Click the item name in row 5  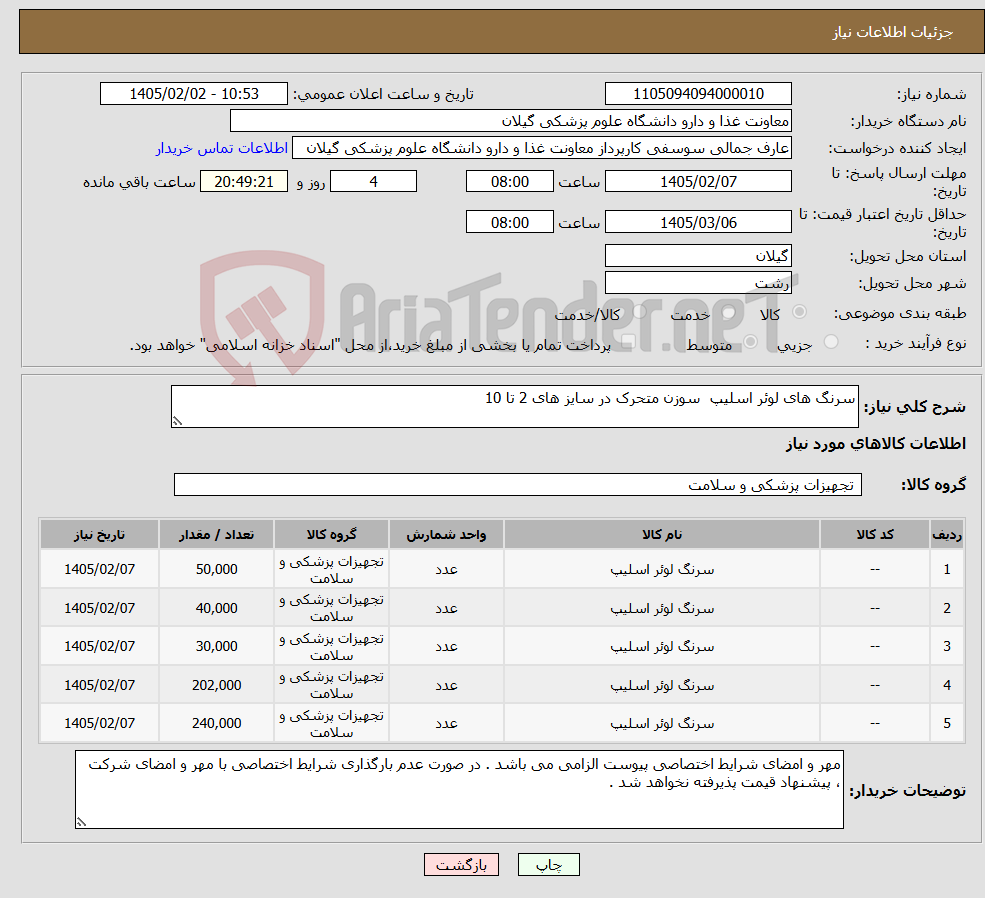(662, 724)
